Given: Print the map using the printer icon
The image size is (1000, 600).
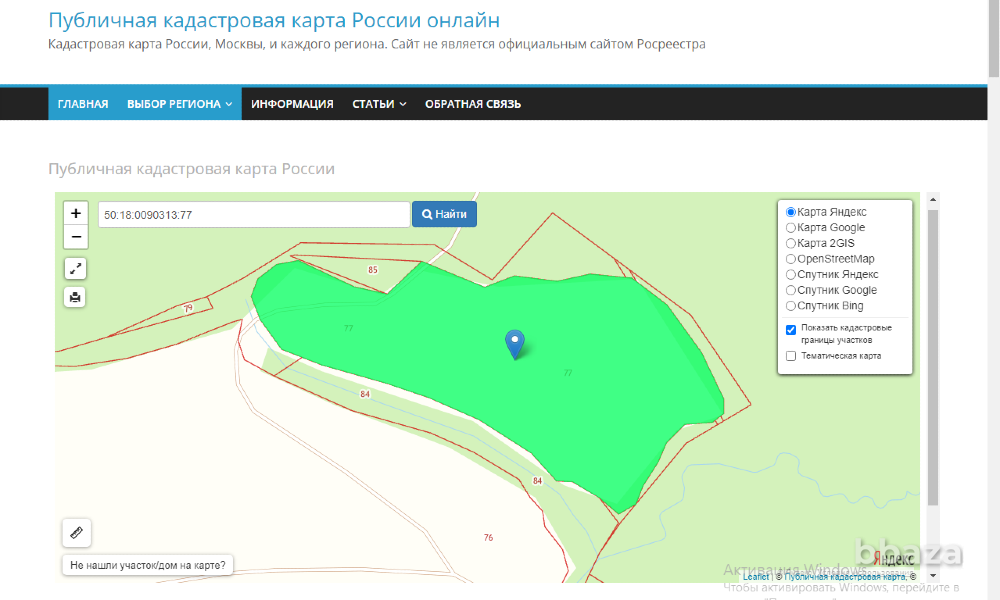Looking at the screenshot, I should [x=75, y=297].
